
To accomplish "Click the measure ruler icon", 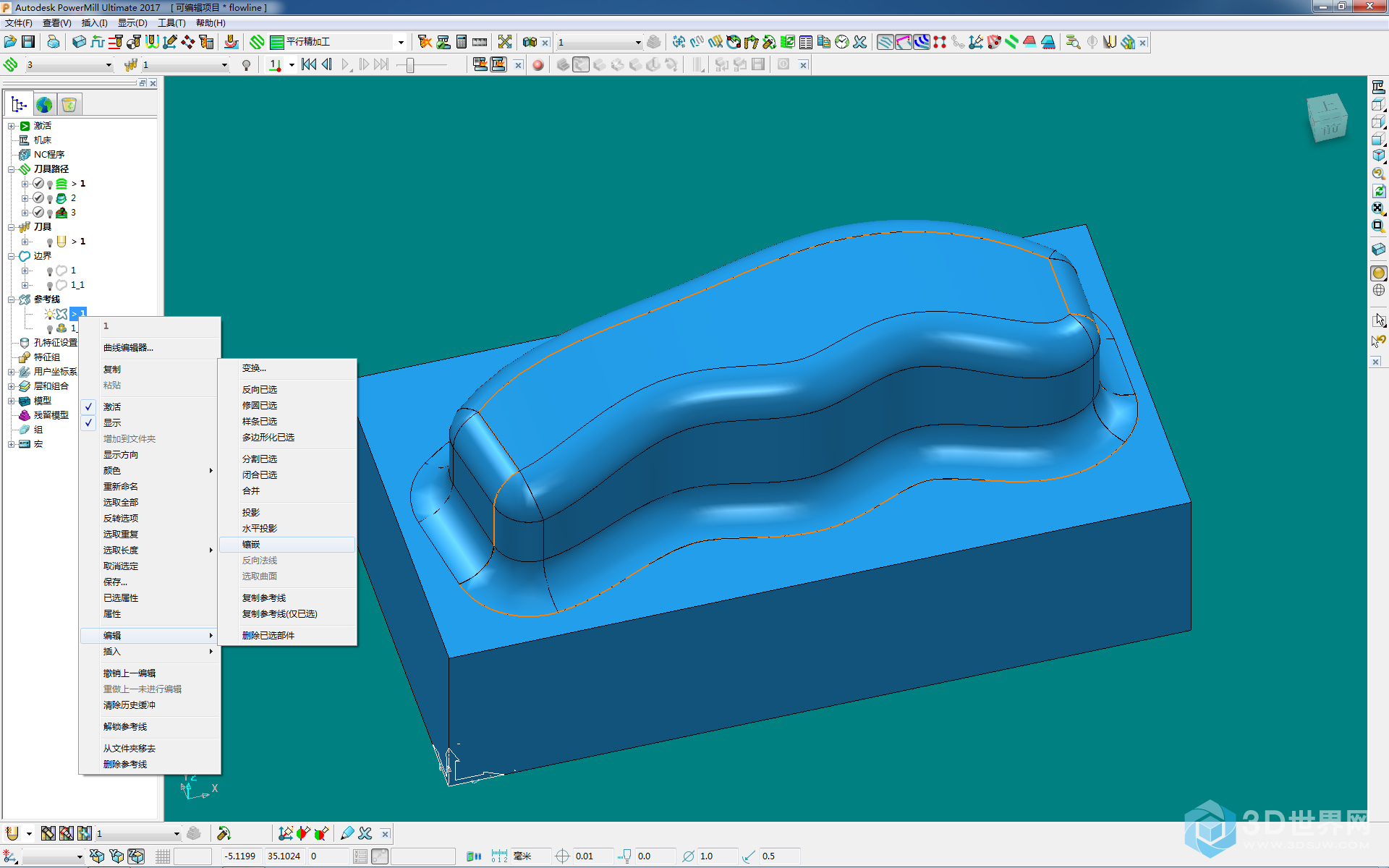I will (480, 42).
